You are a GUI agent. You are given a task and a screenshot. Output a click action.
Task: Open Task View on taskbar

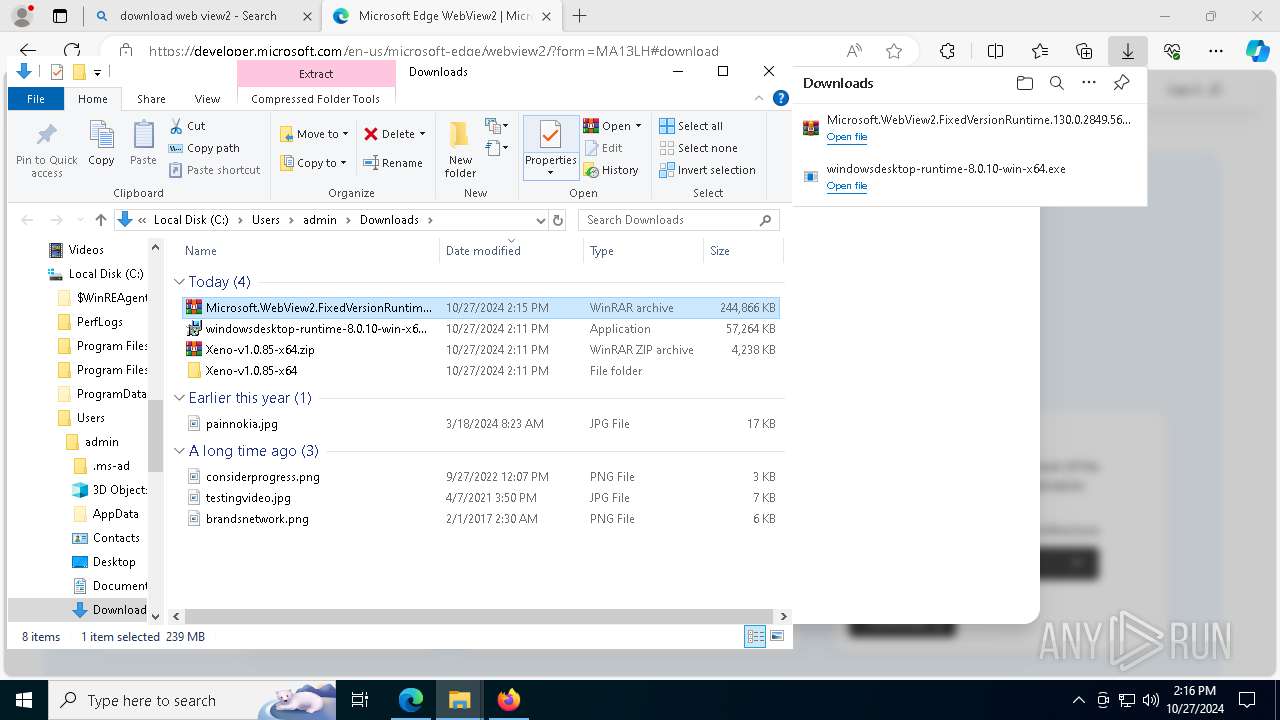coord(360,700)
